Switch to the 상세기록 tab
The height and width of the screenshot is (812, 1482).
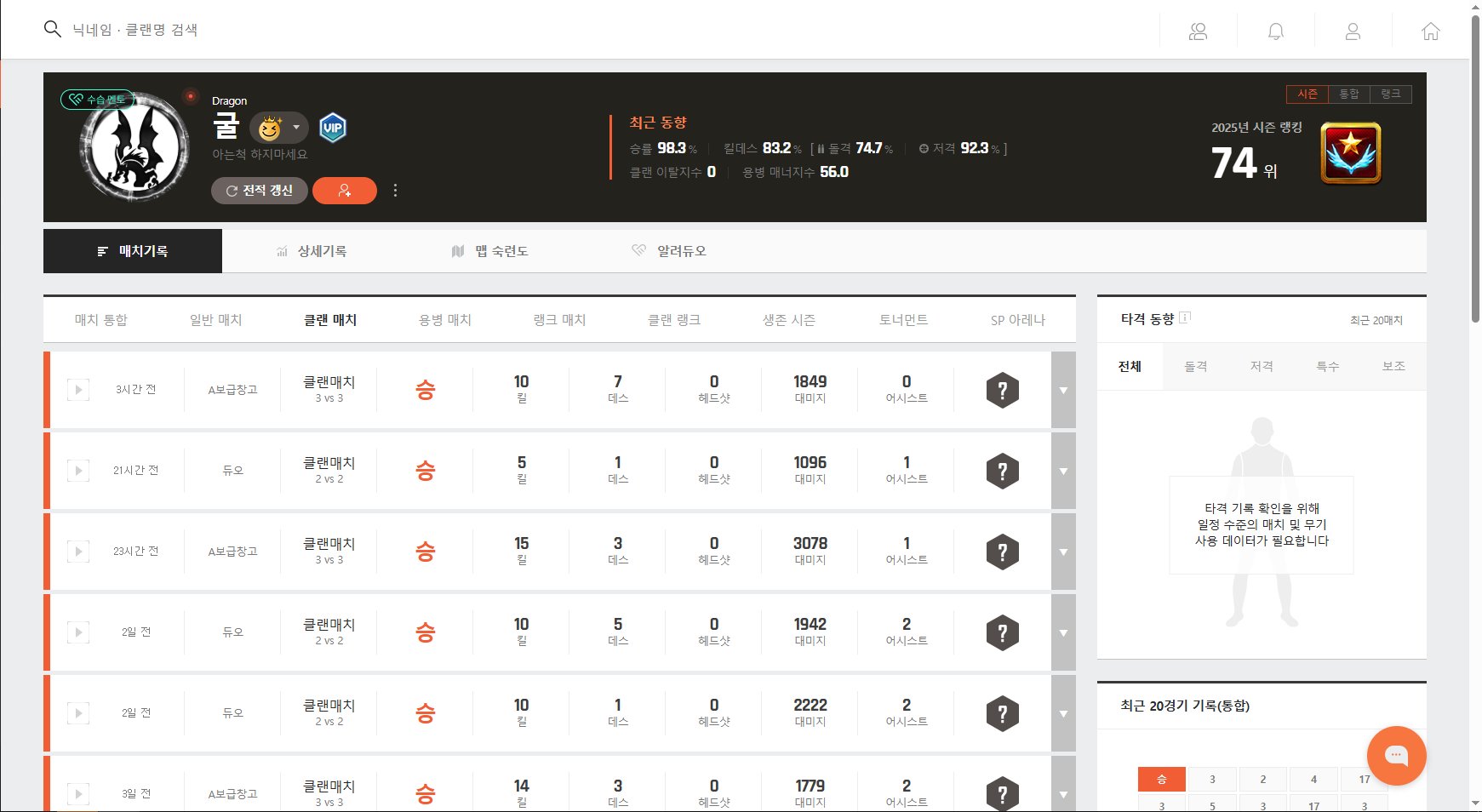click(x=312, y=251)
